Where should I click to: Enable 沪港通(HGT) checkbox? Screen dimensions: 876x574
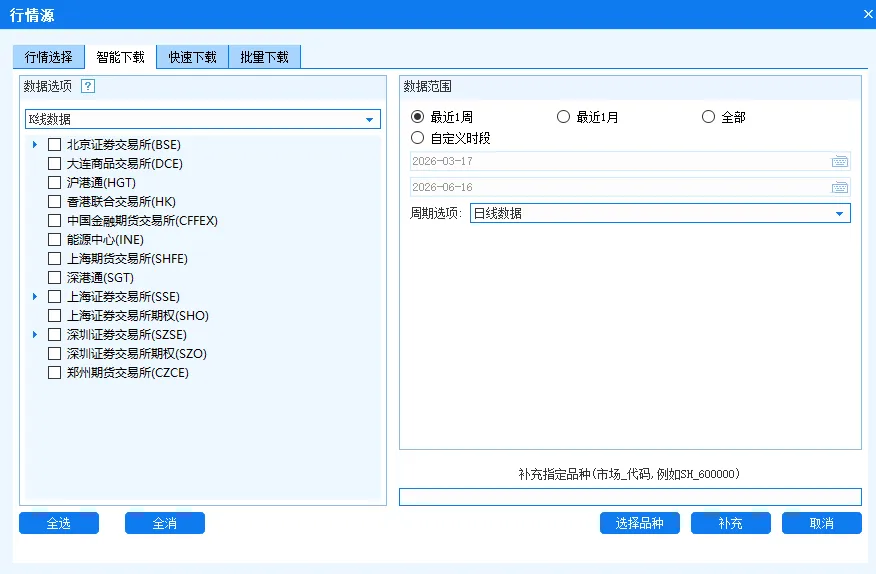[54, 183]
